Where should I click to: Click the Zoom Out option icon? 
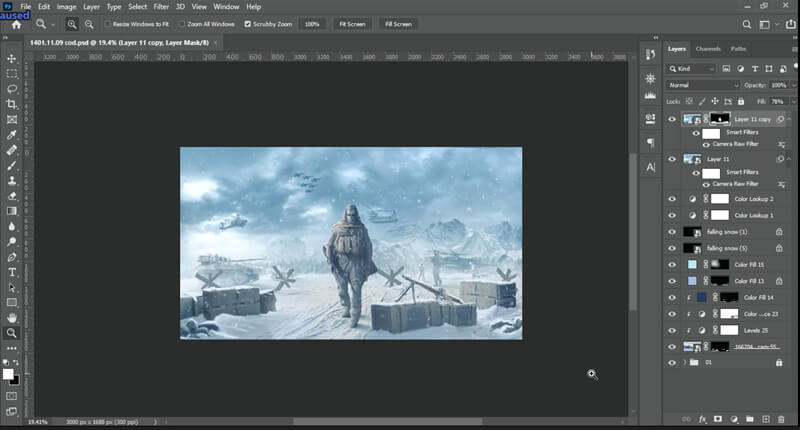pos(89,24)
